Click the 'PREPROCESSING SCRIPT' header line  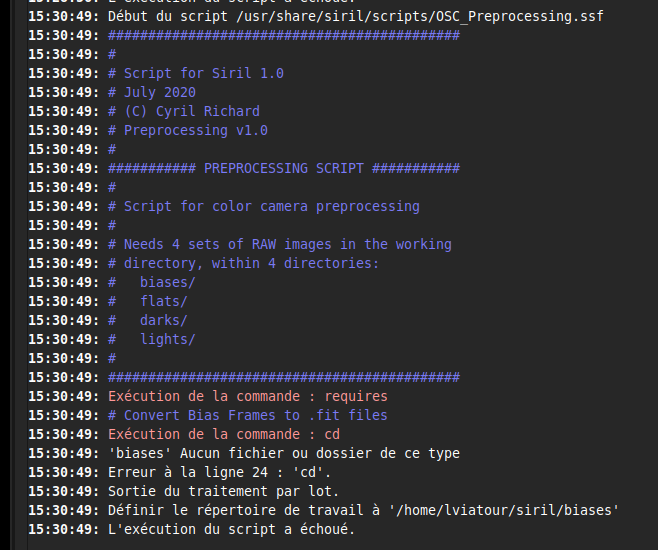coord(283,169)
